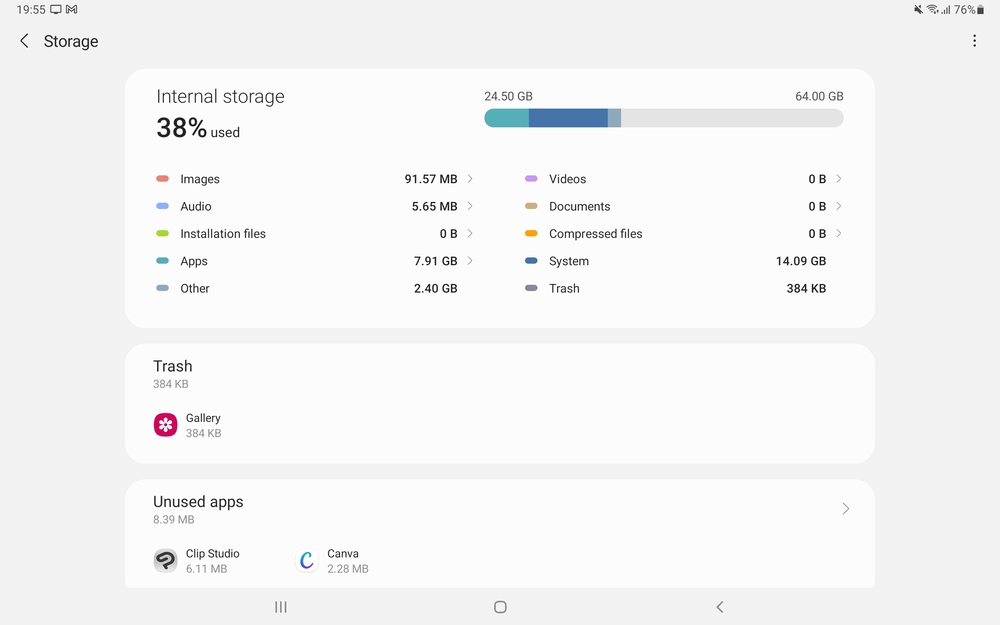The image size is (1000, 625).
Task: Open the Gallery app trash icon
Action: coord(166,425)
